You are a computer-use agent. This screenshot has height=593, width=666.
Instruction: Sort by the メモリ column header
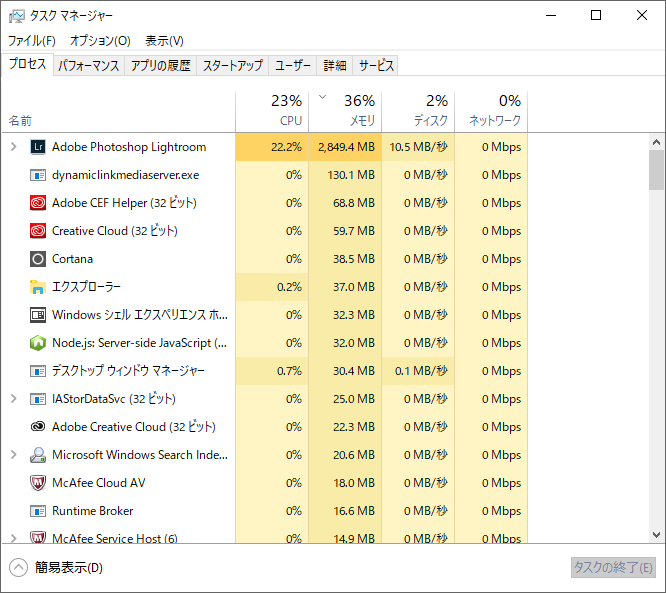[x=345, y=111]
